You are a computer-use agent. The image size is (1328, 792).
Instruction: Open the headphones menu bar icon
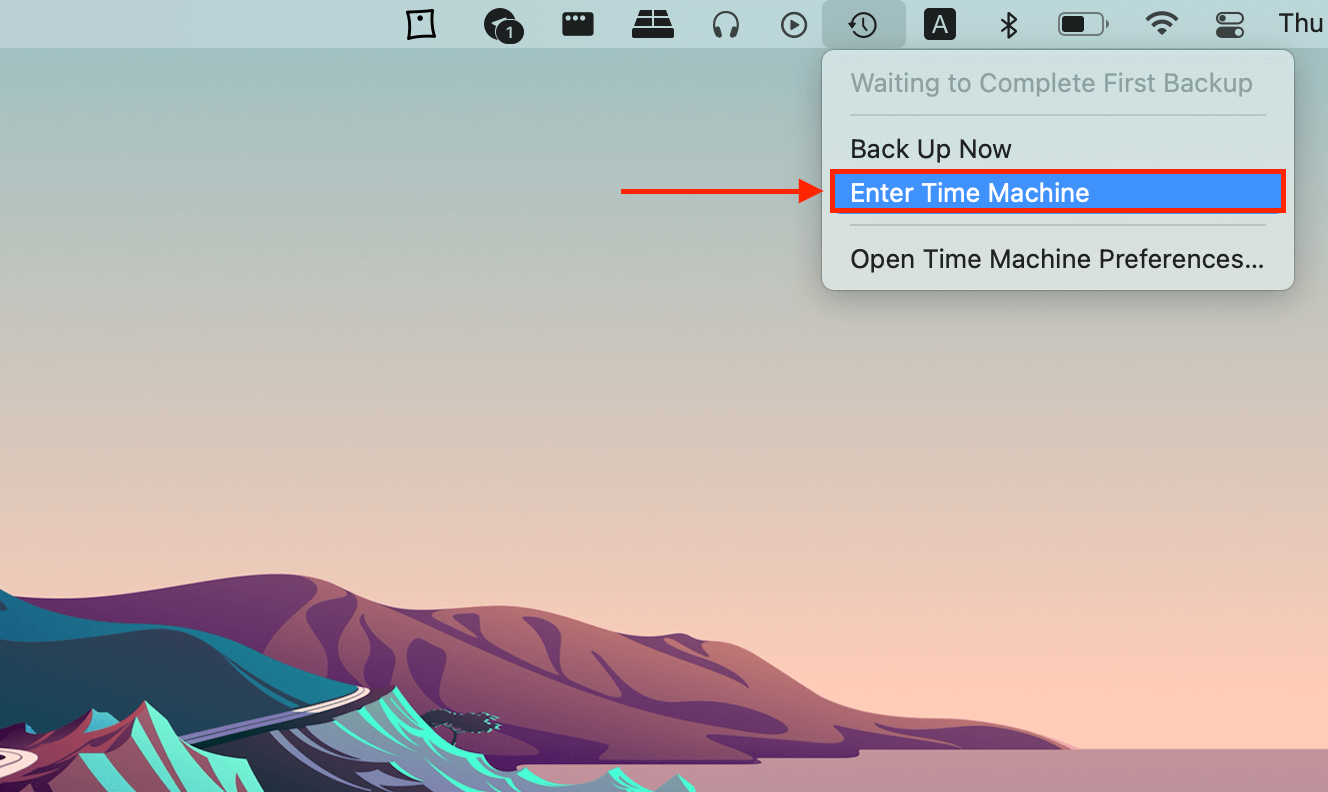point(726,25)
